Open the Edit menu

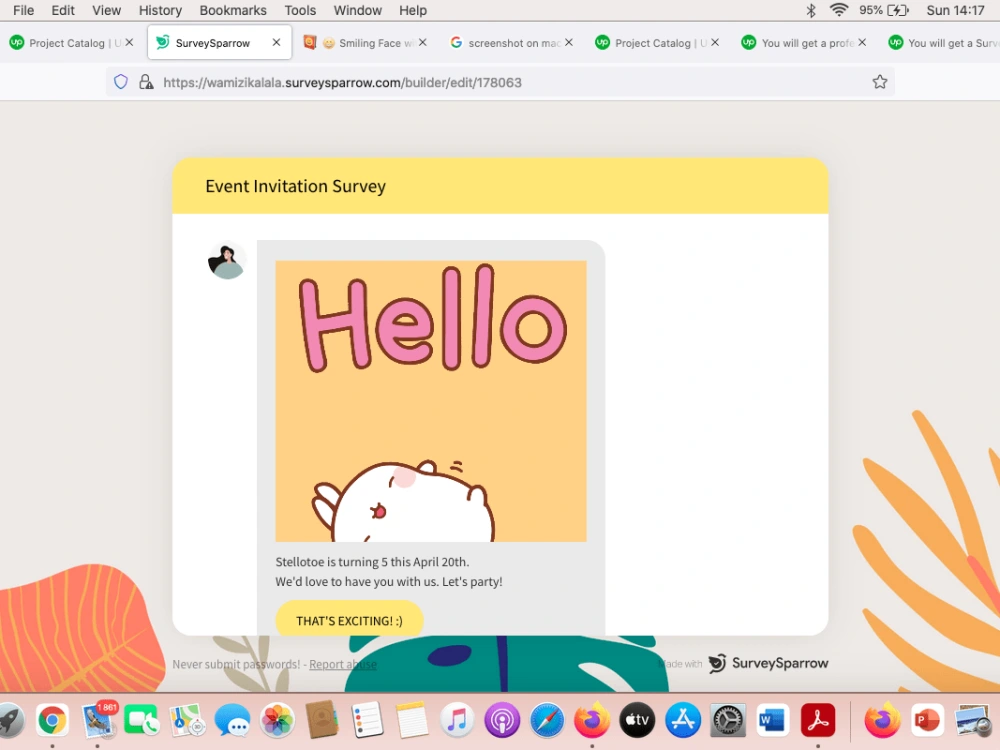tap(63, 10)
